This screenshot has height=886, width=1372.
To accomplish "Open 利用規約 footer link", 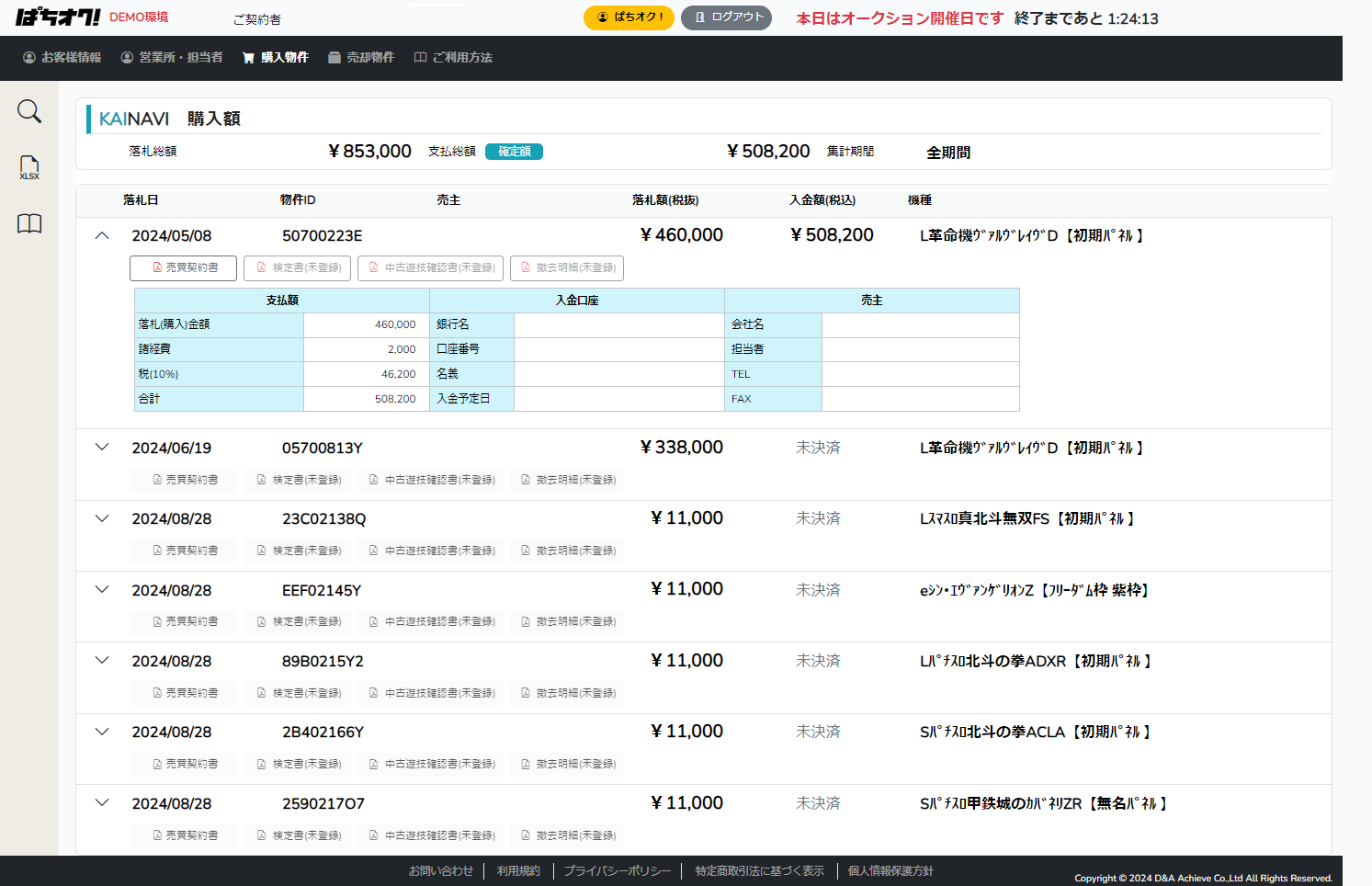I will click(518, 870).
